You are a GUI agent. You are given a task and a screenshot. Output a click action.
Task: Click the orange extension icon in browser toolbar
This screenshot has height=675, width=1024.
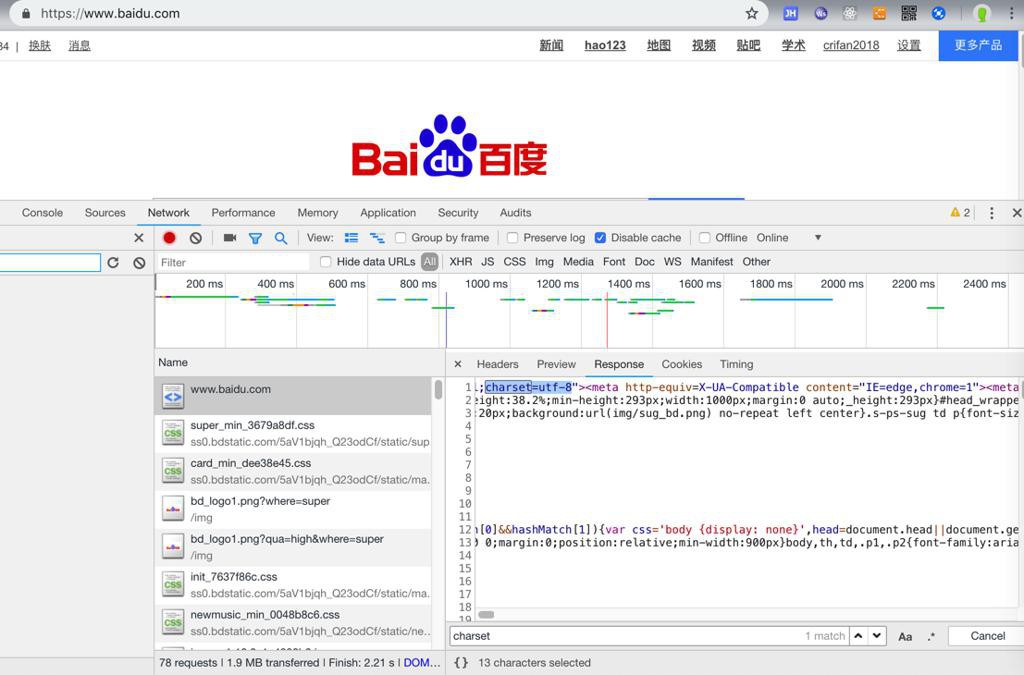(x=879, y=13)
